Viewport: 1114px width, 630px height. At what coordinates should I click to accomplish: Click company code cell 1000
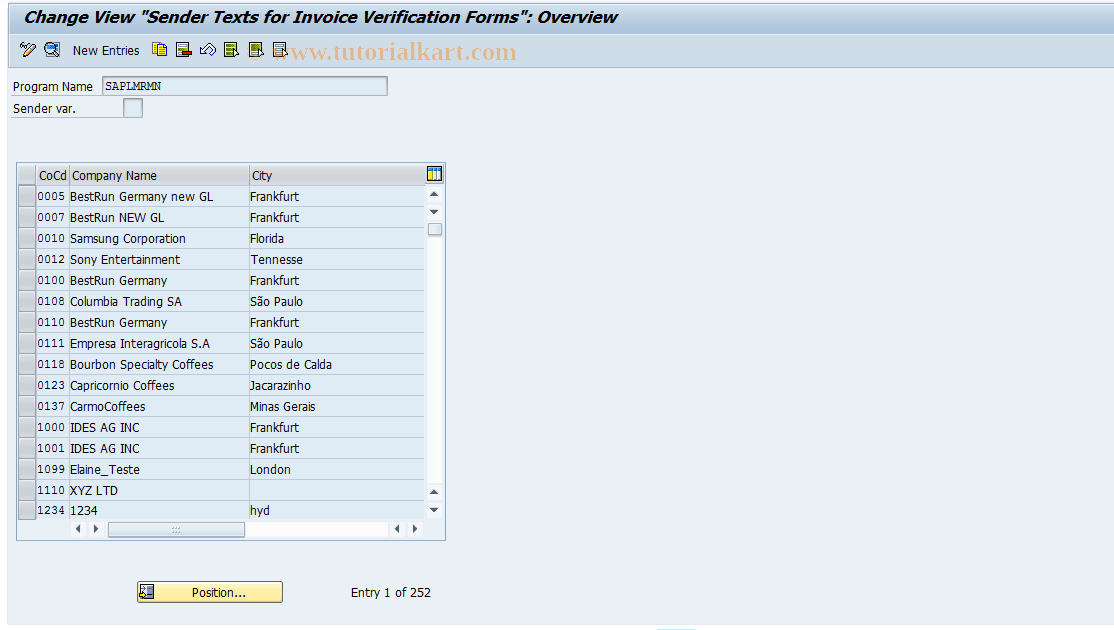(x=51, y=428)
